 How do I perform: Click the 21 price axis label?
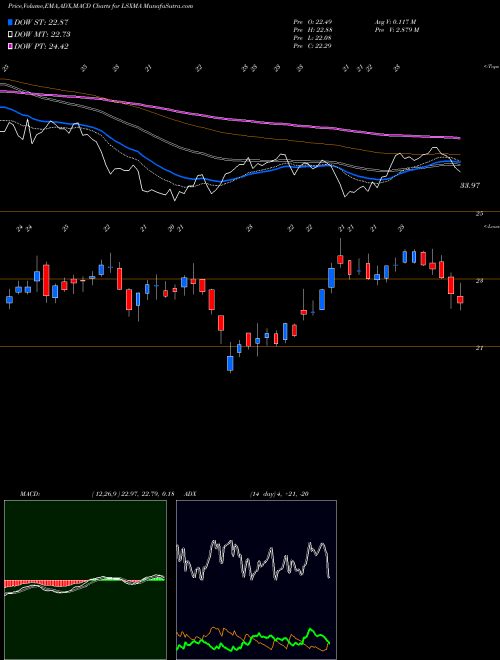pos(479,348)
